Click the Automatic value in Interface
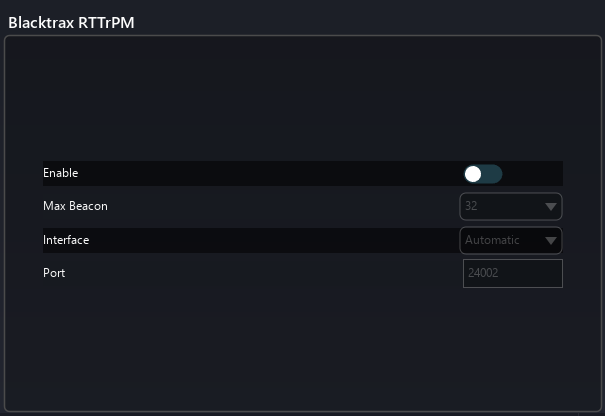This screenshot has height=416, width=605. [x=492, y=240]
